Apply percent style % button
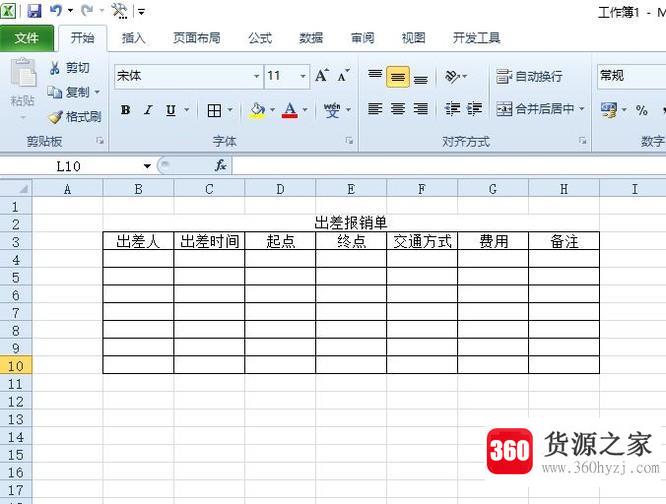This screenshot has height=504, width=666. pos(641,110)
